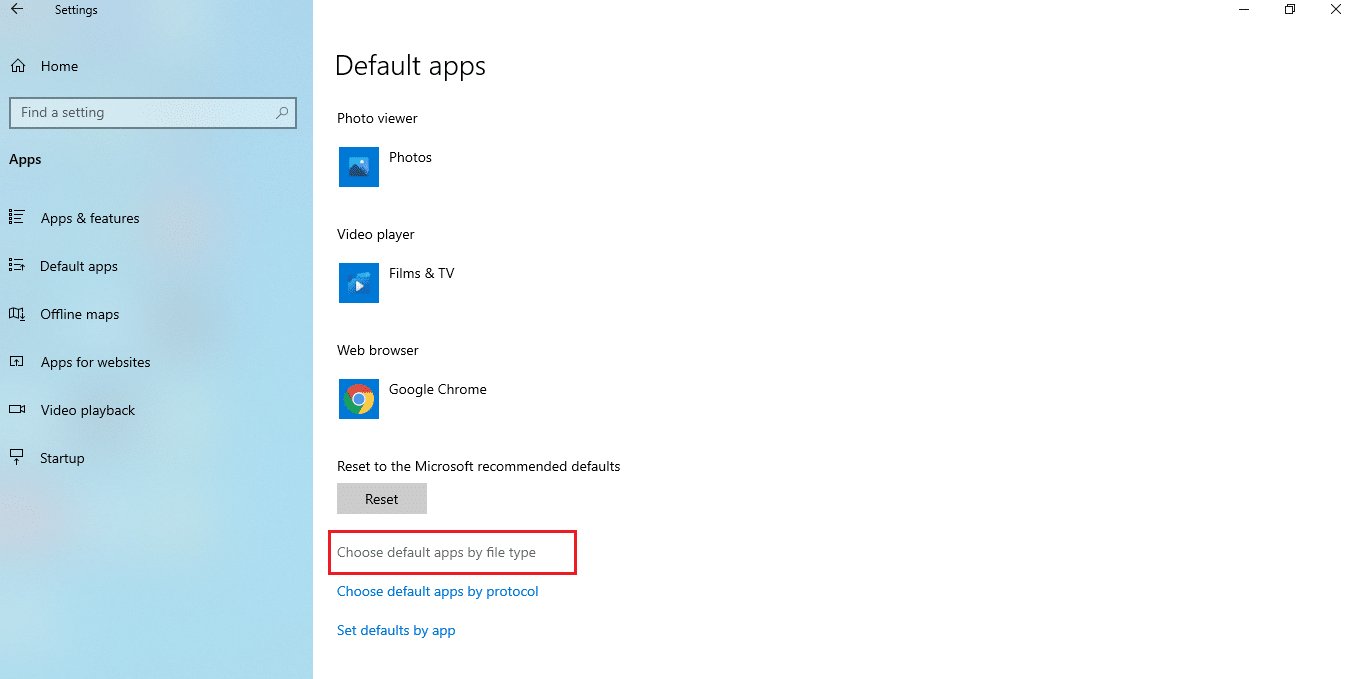
Task: Click the Apps & features list icon
Action: pyautogui.click(x=17, y=217)
